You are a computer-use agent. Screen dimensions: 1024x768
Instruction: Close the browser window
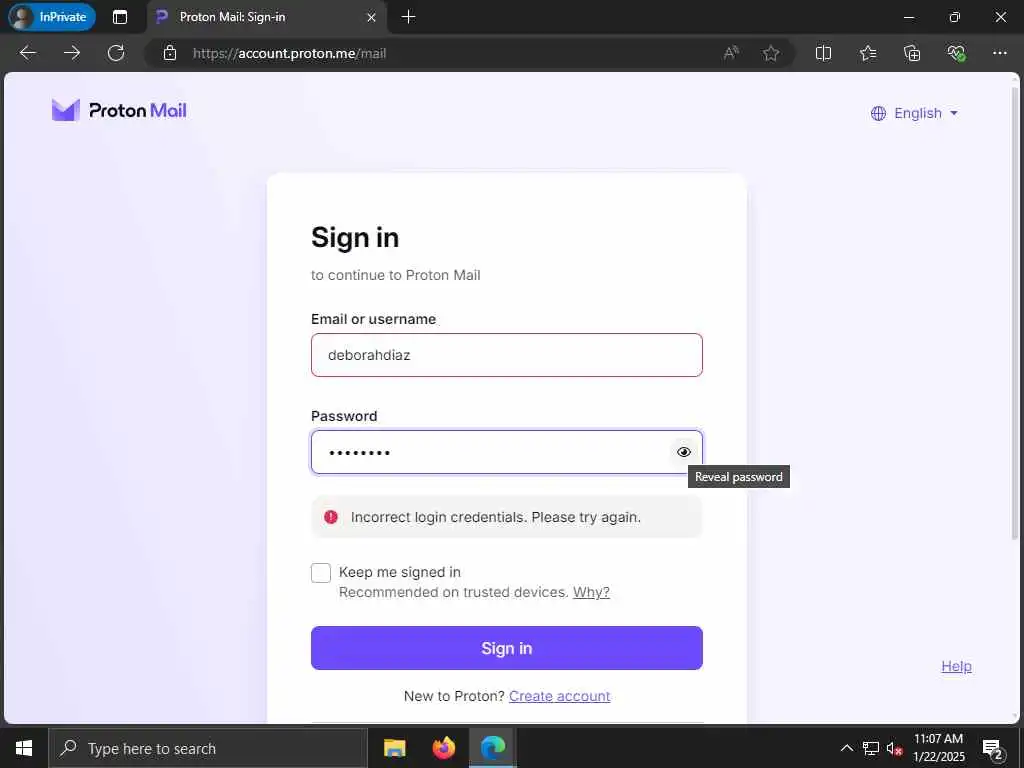[1000, 17]
